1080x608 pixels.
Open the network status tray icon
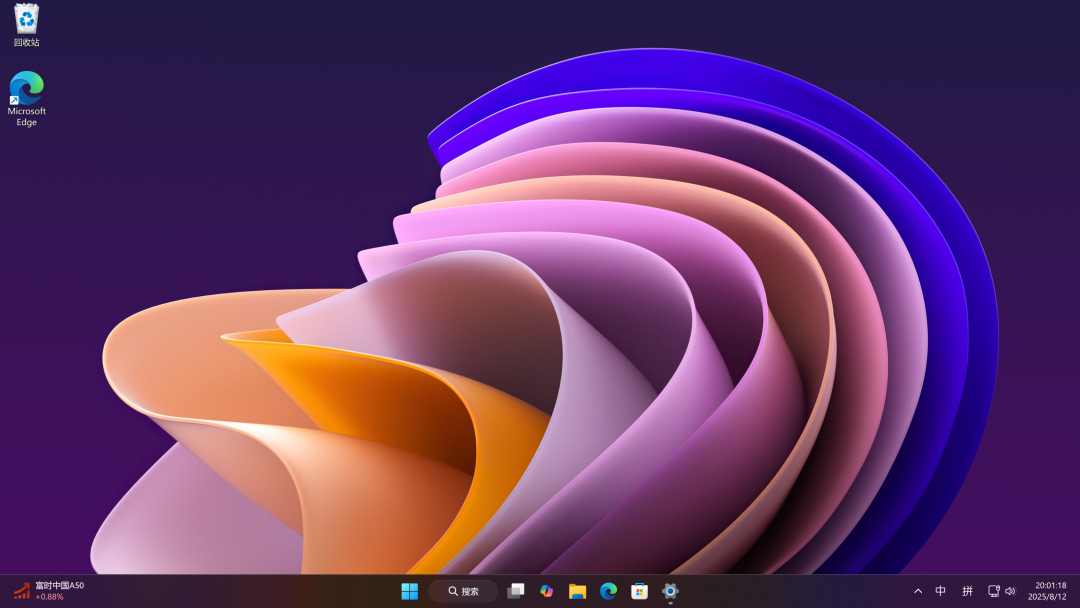pos(994,591)
